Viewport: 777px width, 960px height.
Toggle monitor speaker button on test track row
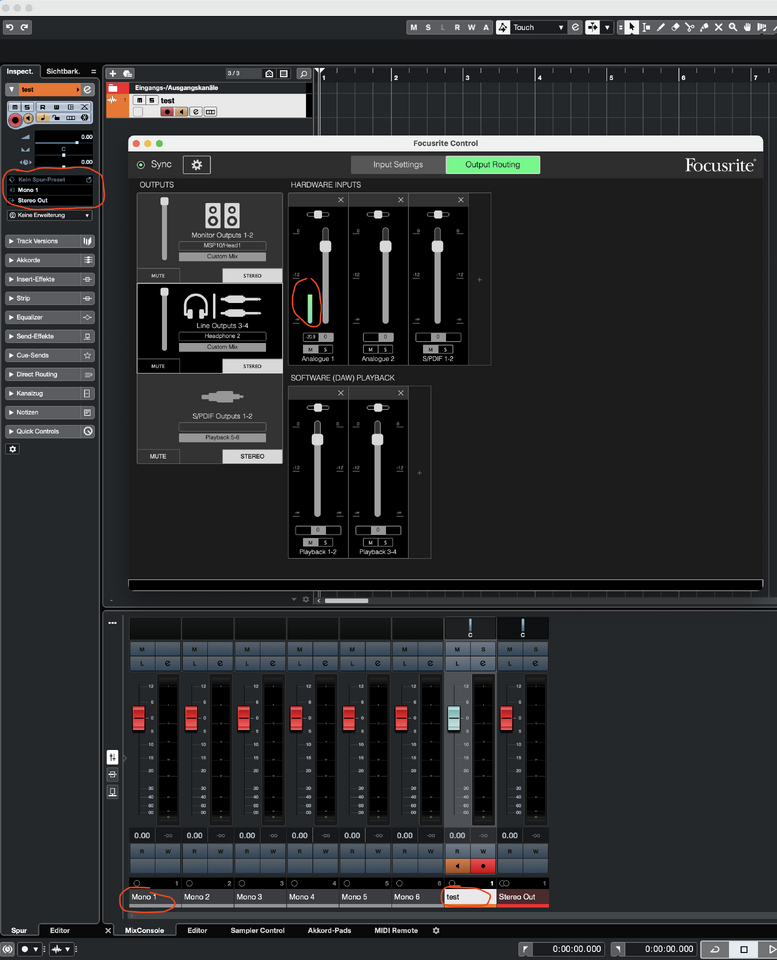(181, 111)
